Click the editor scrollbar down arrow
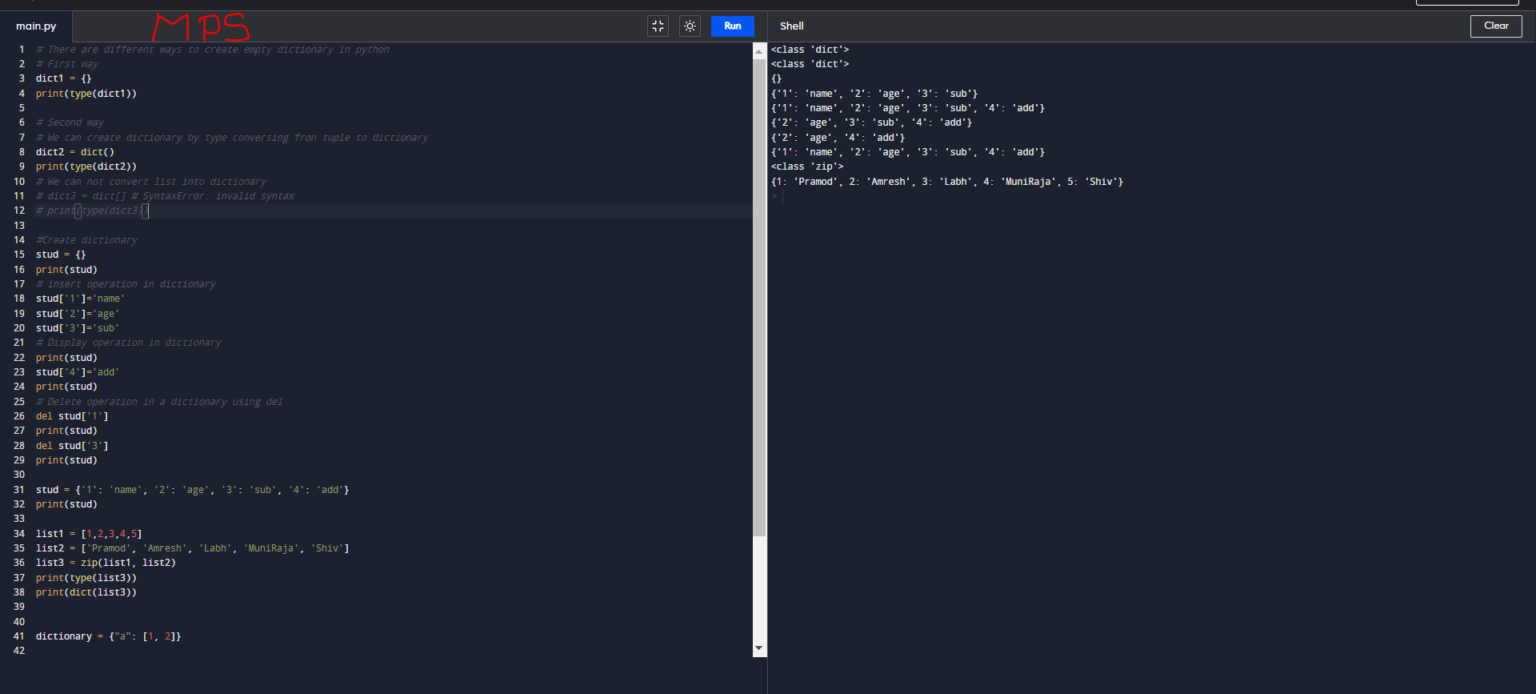Image resolution: width=1536 pixels, height=694 pixels. (x=759, y=649)
